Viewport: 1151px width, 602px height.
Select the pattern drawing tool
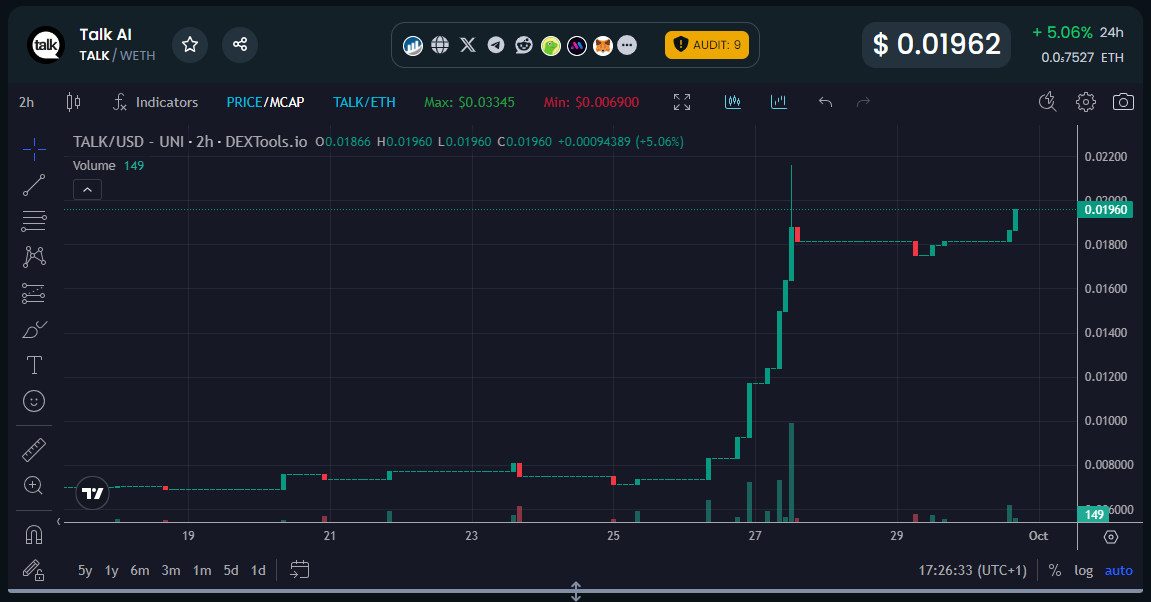pyautogui.click(x=34, y=257)
